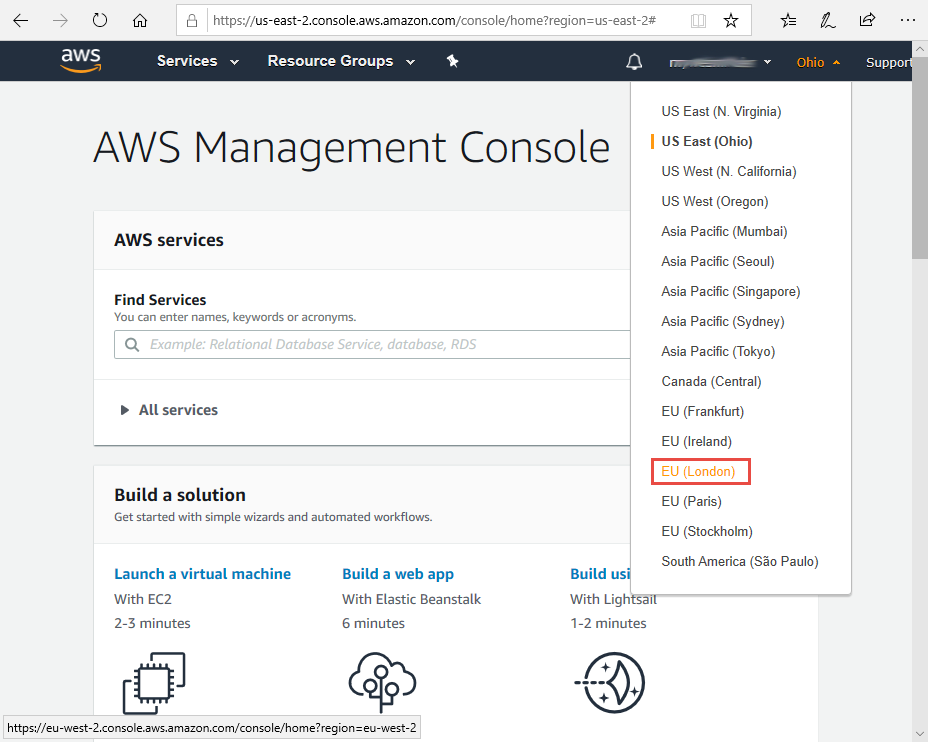Select Asia Pacific (Tokyo) region

[x=718, y=351]
